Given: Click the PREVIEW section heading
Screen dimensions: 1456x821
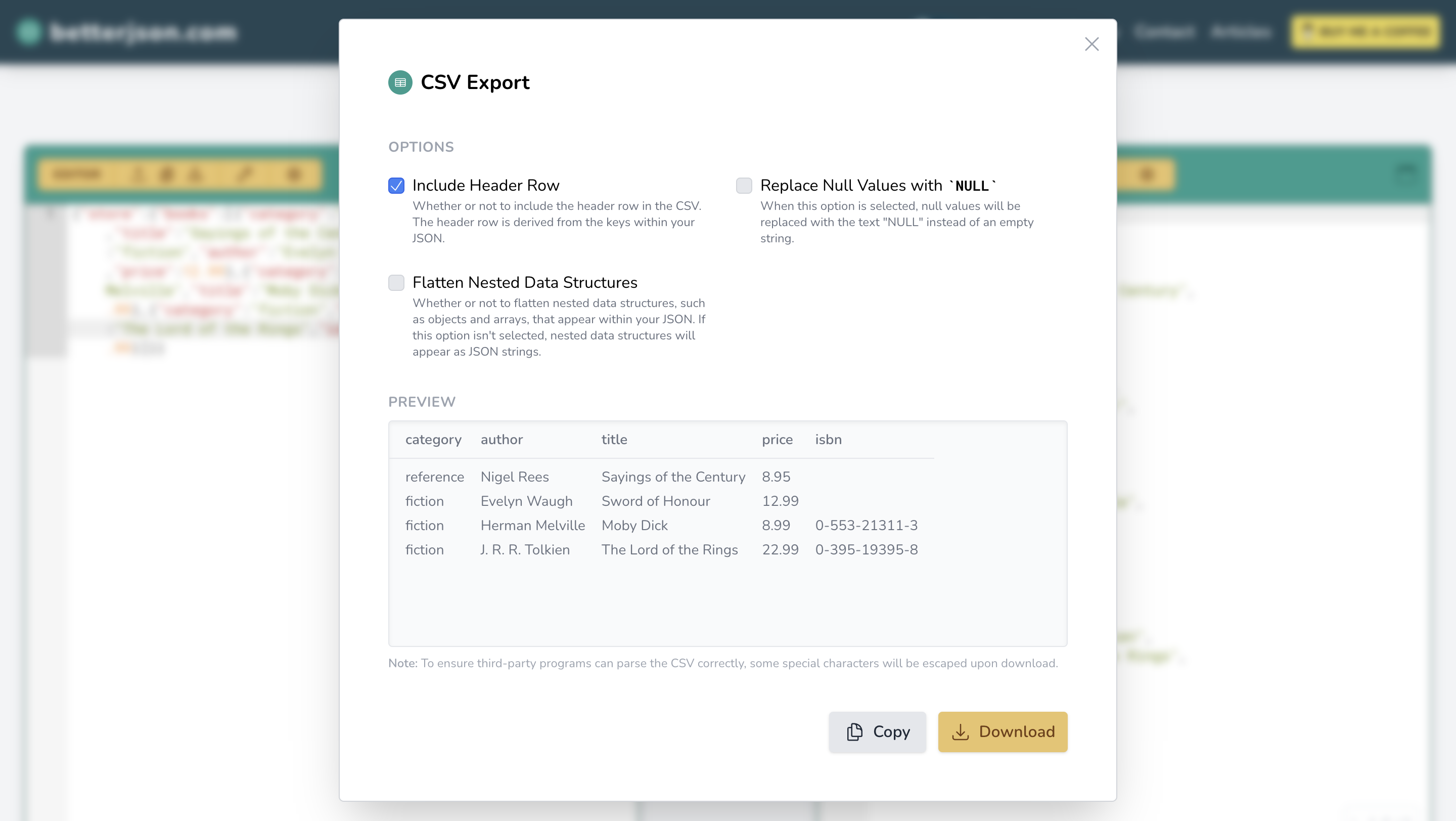Looking at the screenshot, I should [x=422, y=402].
